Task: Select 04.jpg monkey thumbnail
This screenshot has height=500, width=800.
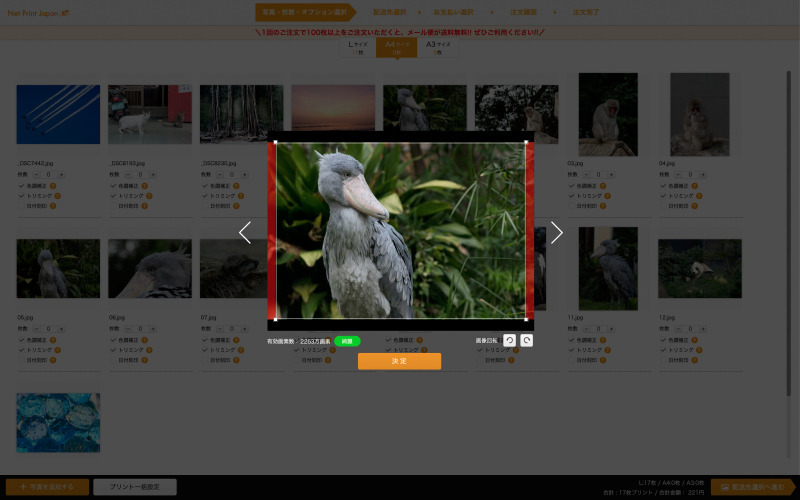Action: pos(699,114)
